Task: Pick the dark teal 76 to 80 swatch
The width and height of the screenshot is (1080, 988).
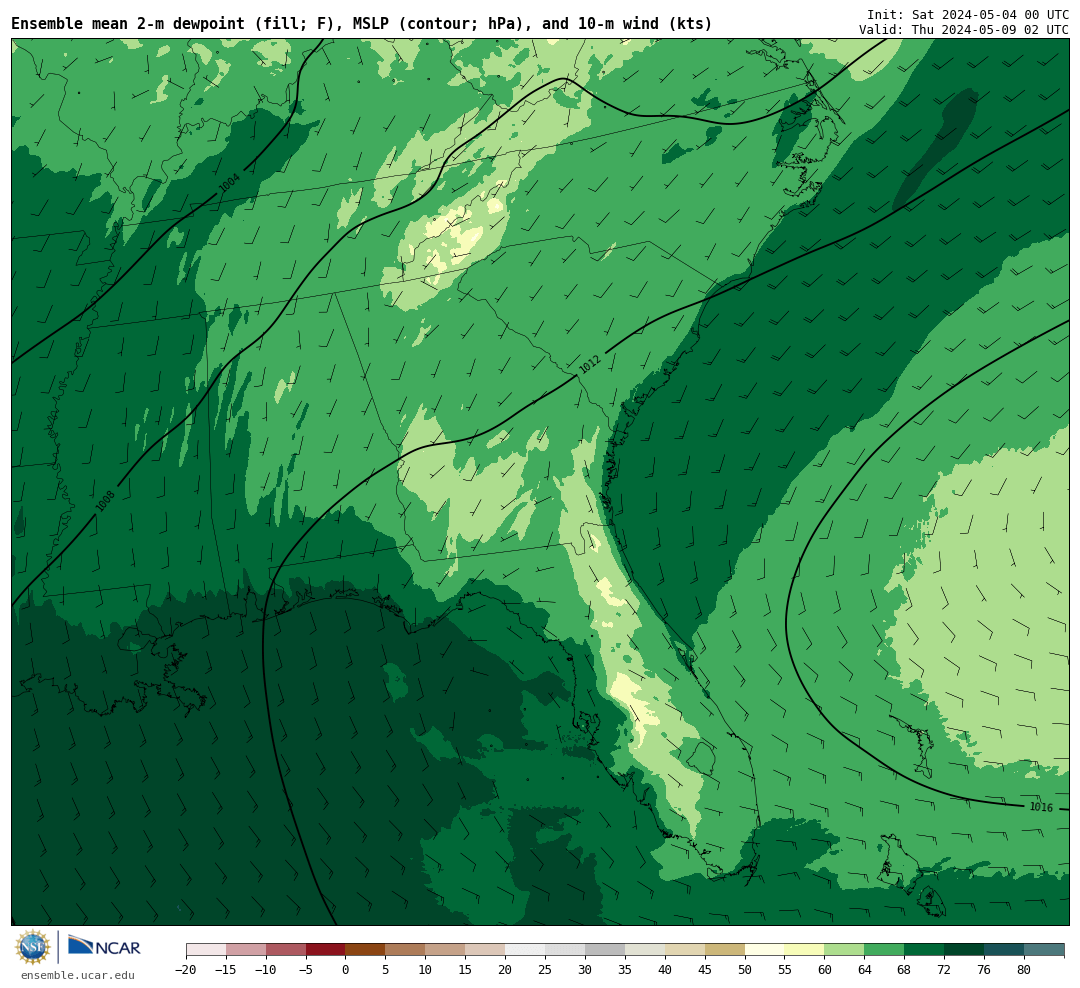Action: pyautogui.click(x=1004, y=950)
